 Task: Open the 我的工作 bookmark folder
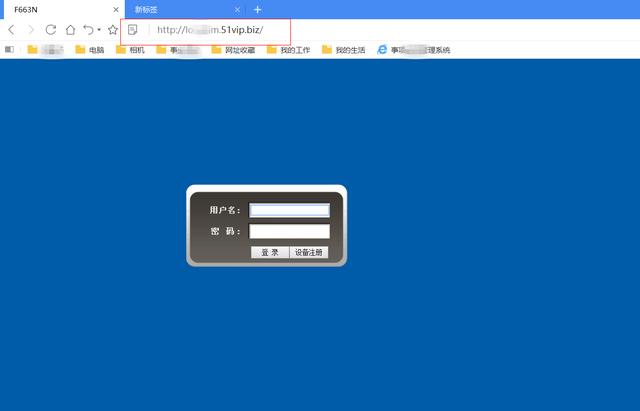(289, 50)
